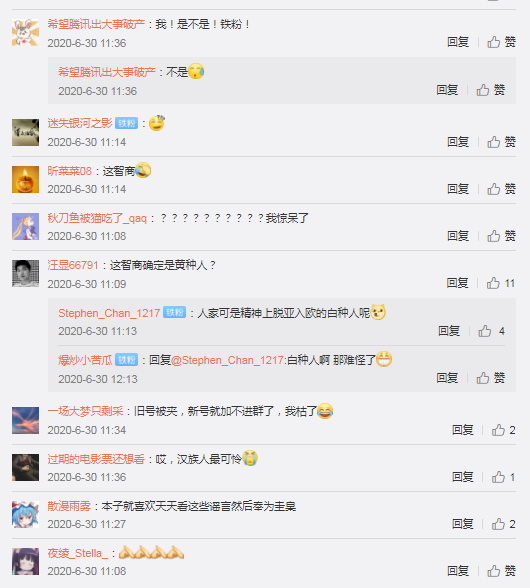Like the comment by 秋刀鱼被猫吃了_qaq

(x=501, y=236)
